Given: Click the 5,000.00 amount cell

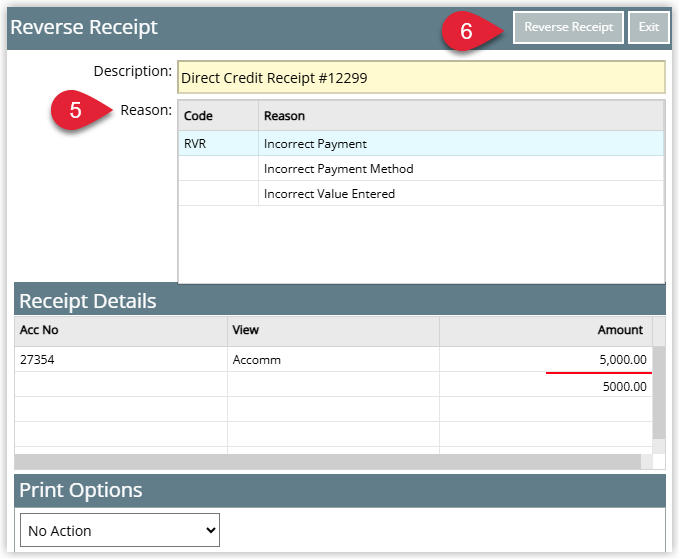Looking at the screenshot, I should pyautogui.click(x=546, y=360).
